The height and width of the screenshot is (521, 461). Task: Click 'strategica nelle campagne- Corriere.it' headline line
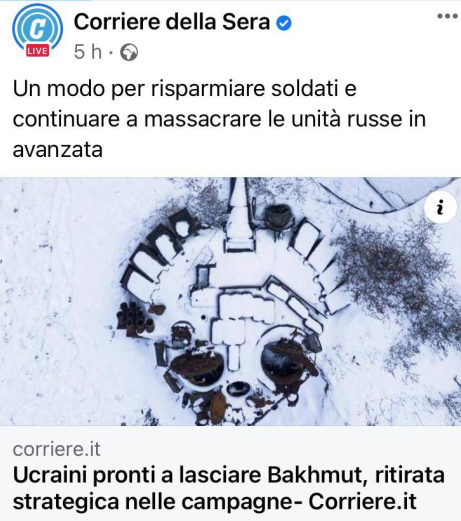[x=215, y=501]
